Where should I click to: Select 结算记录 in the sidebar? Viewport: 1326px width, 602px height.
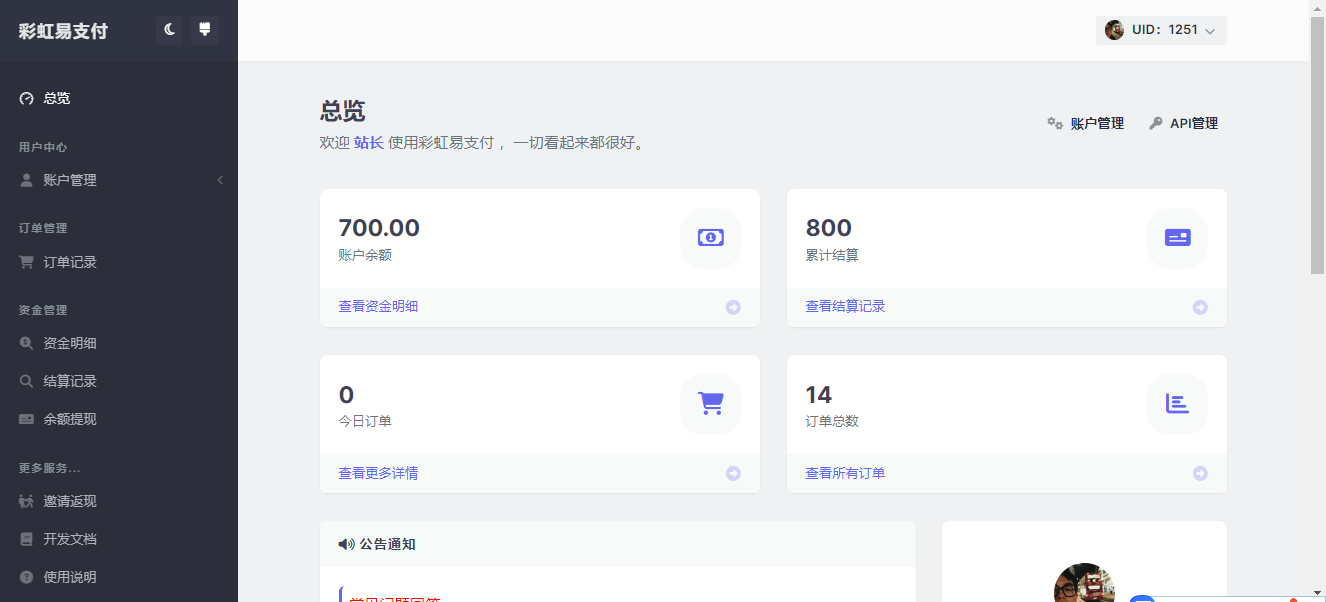point(69,381)
